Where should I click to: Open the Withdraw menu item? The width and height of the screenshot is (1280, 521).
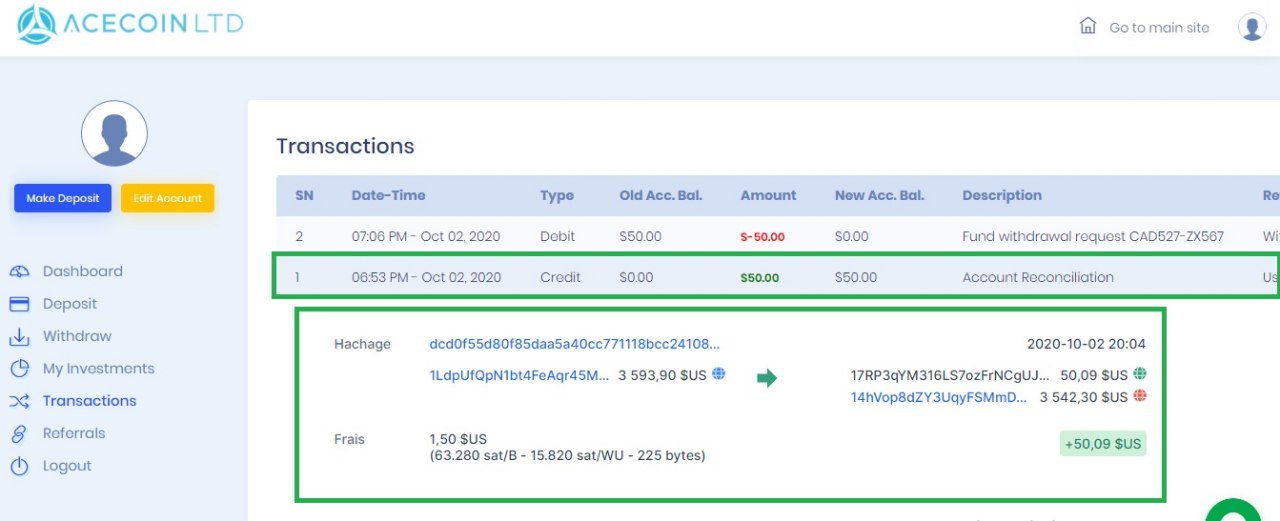[77, 336]
